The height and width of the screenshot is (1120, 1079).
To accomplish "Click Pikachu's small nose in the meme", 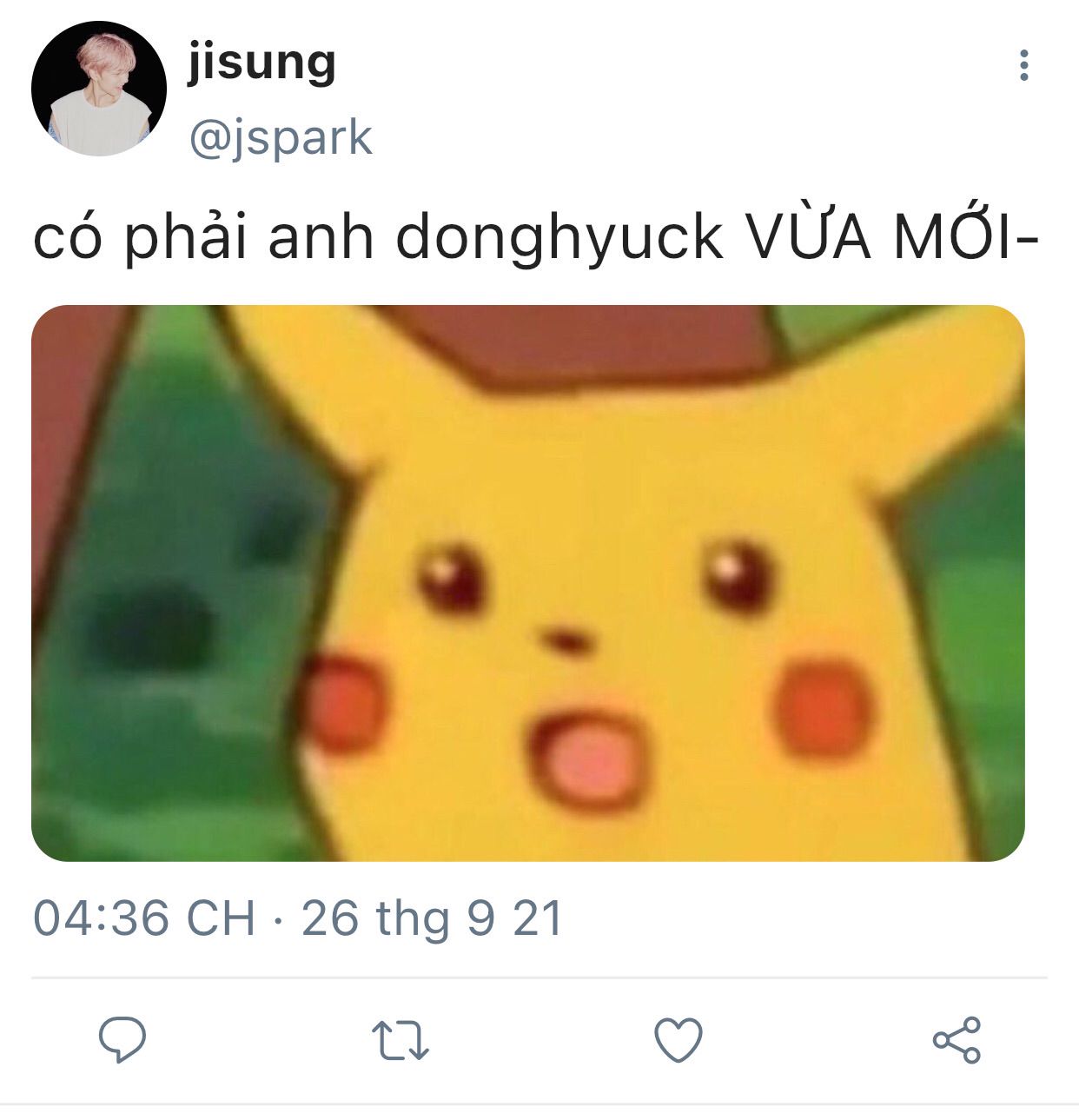I will 567,640.
